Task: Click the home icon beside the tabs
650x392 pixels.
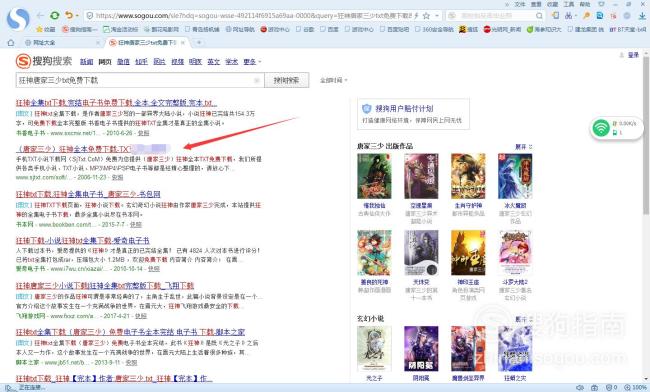Action: click(11, 42)
